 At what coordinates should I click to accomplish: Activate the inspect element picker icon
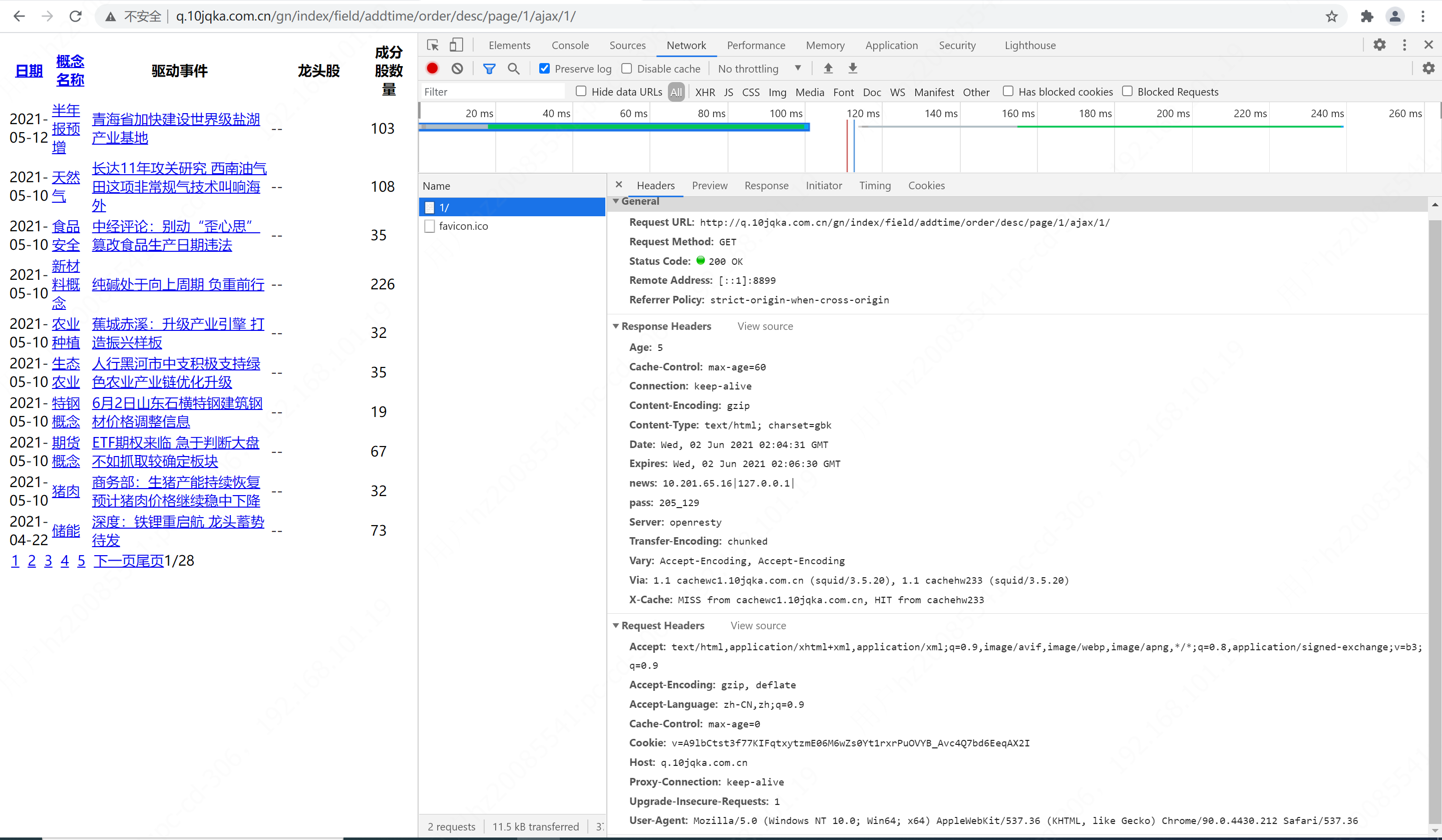tap(433, 45)
